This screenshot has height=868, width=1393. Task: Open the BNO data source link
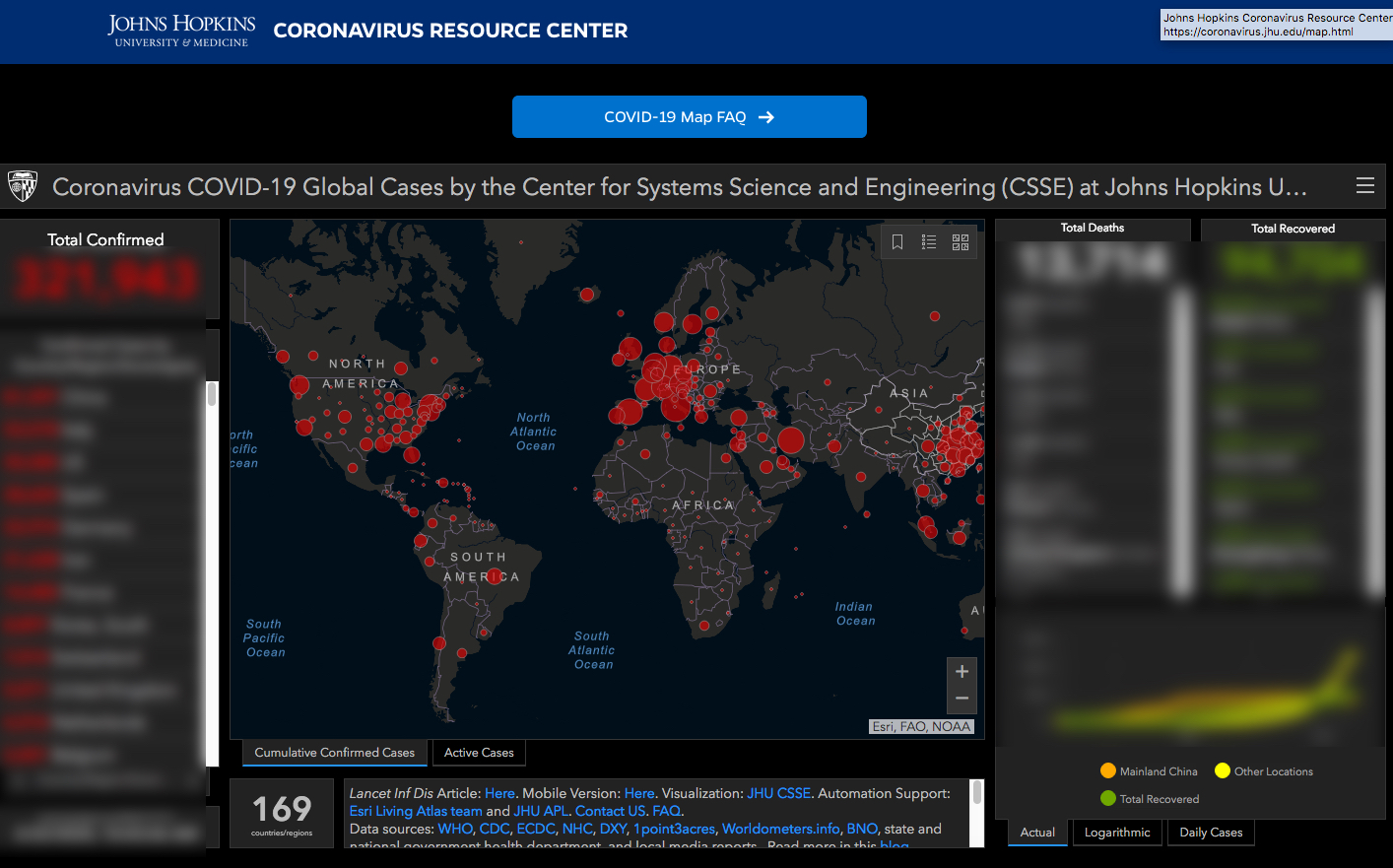coord(861,829)
